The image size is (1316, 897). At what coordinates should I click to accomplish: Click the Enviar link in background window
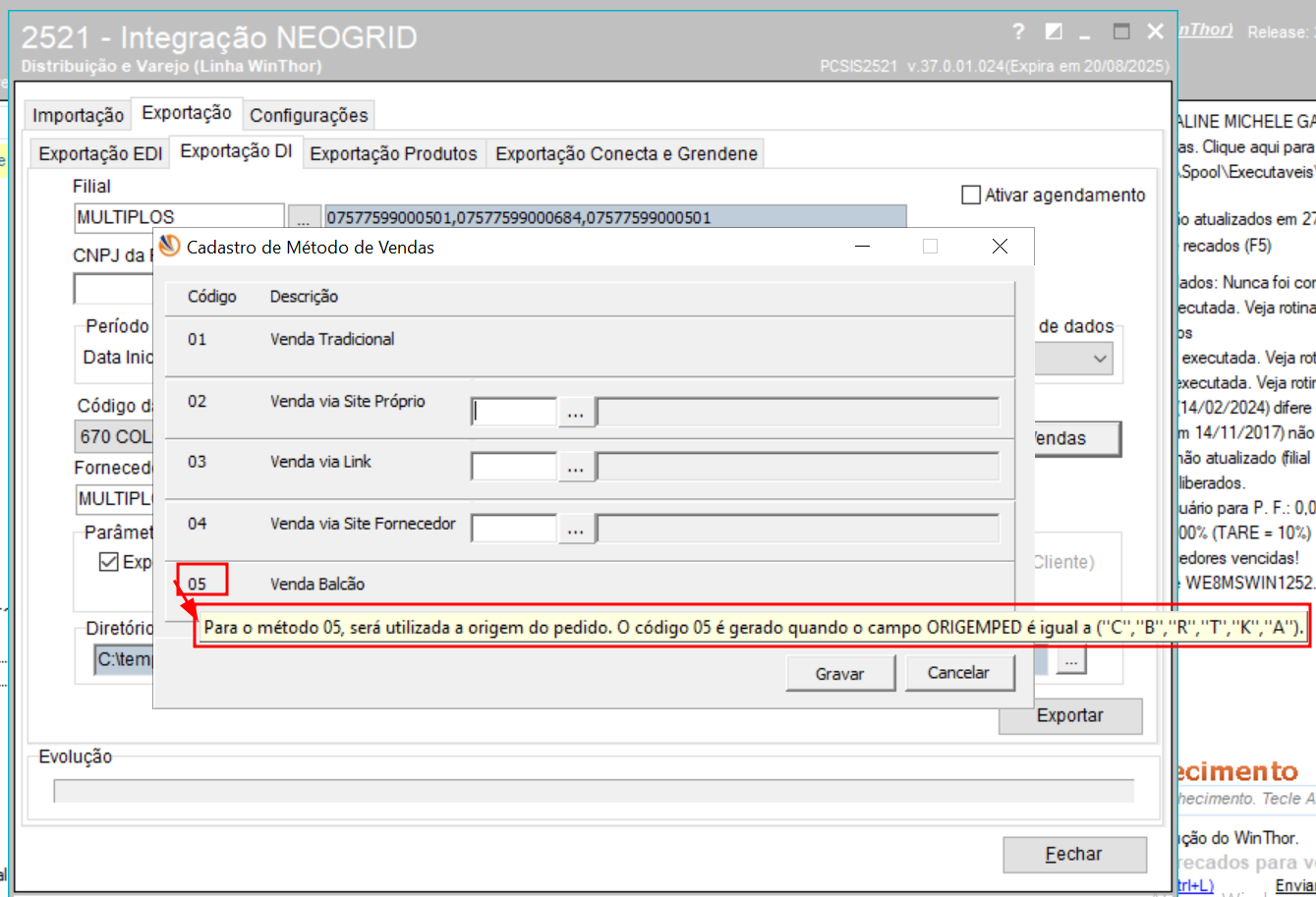click(1295, 886)
